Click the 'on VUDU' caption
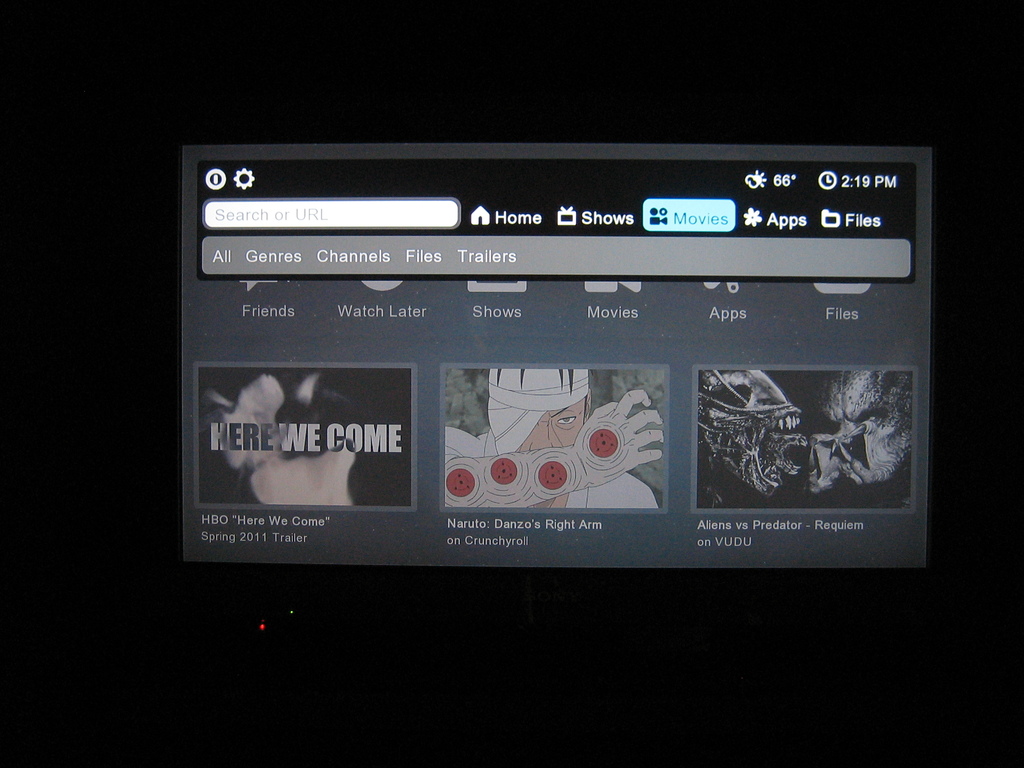 click(x=724, y=542)
